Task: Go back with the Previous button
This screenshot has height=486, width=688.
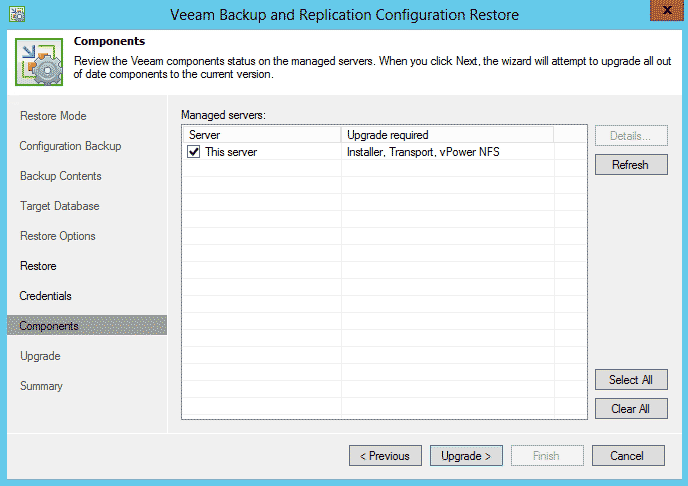Action: 385,456
